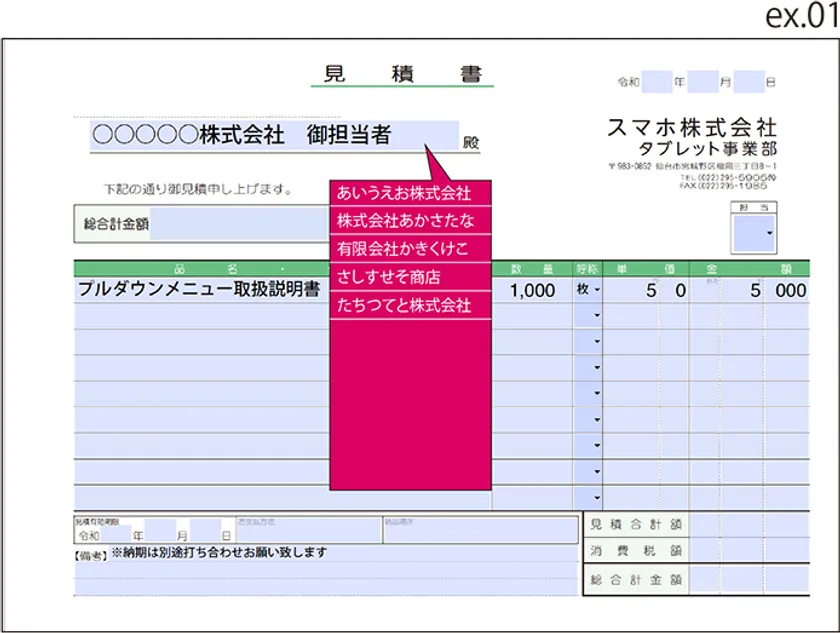Screen dimensions: 840x633
Task: Click the month field before 月 in the top date
Action: click(x=702, y=82)
